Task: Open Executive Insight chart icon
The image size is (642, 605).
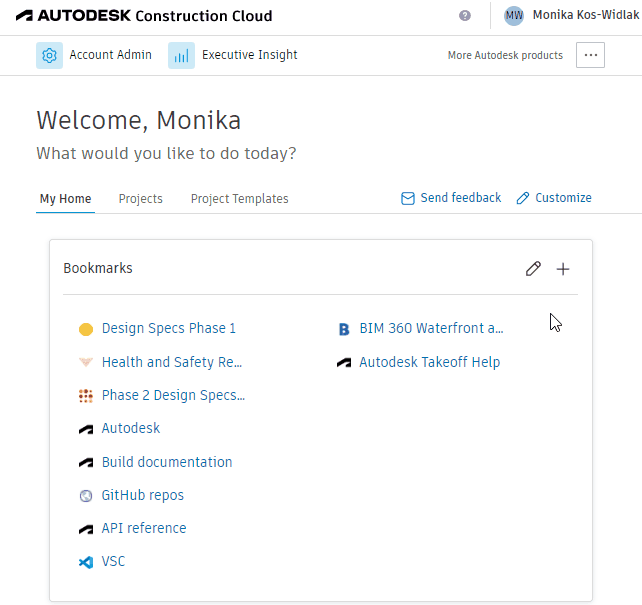Action: (x=181, y=55)
